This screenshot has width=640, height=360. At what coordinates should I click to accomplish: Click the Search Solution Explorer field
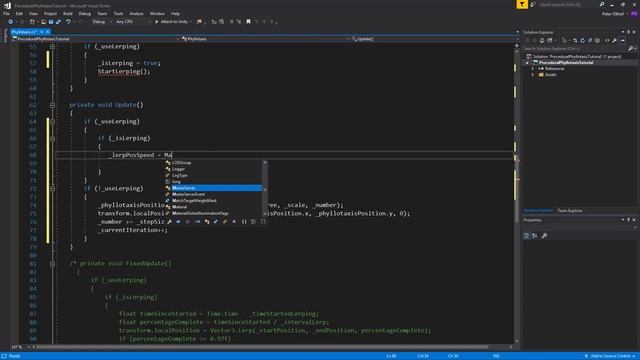coord(576,49)
